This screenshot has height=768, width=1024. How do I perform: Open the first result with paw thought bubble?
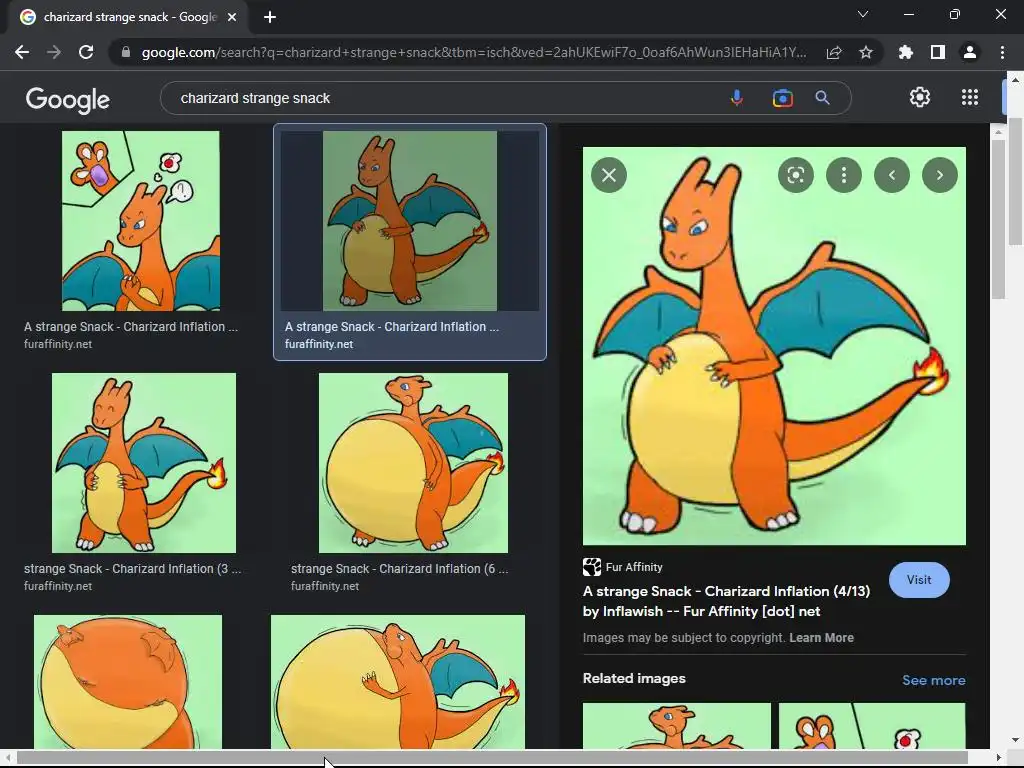tap(140, 221)
